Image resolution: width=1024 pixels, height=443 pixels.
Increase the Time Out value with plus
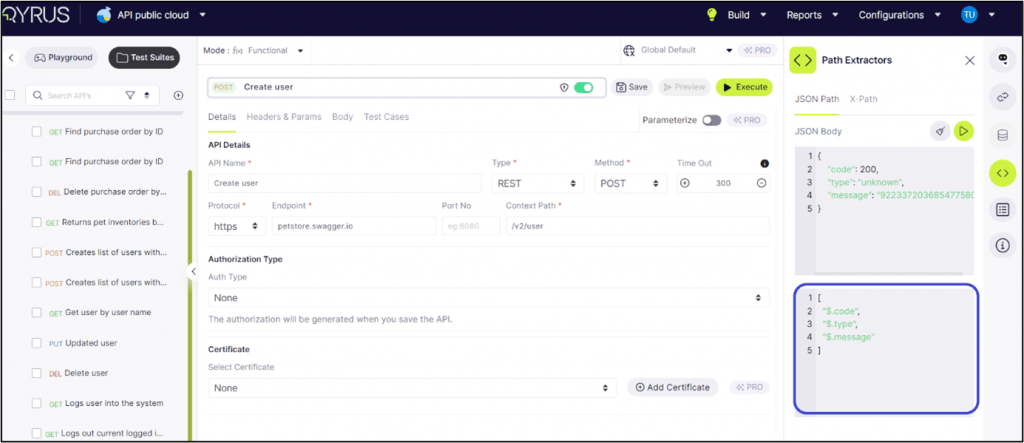click(685, 183)
